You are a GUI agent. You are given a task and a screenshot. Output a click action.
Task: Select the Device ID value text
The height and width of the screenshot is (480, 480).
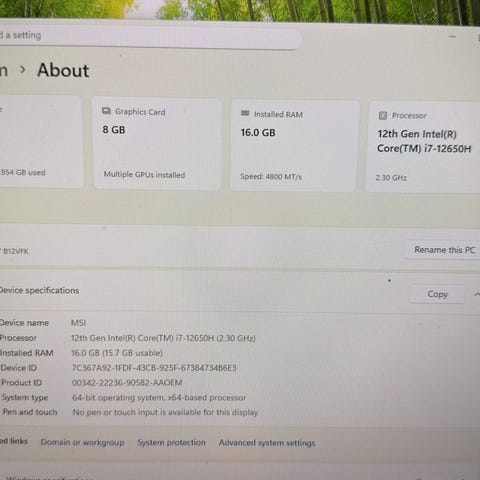pyautogui.click(x=154, y=368)
